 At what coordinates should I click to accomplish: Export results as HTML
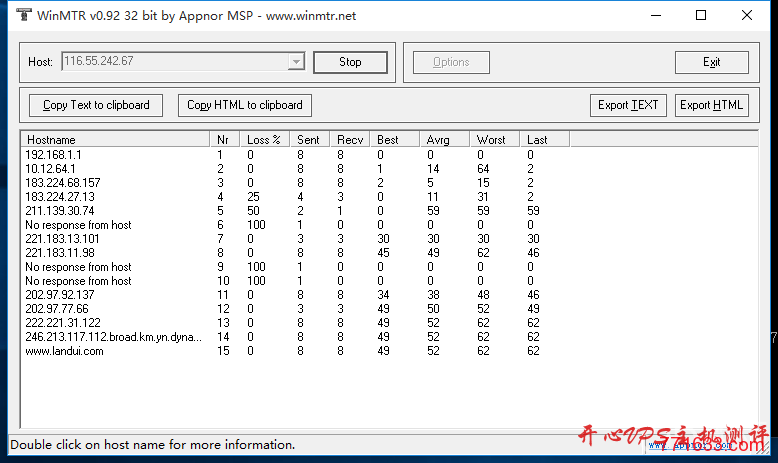712,105
